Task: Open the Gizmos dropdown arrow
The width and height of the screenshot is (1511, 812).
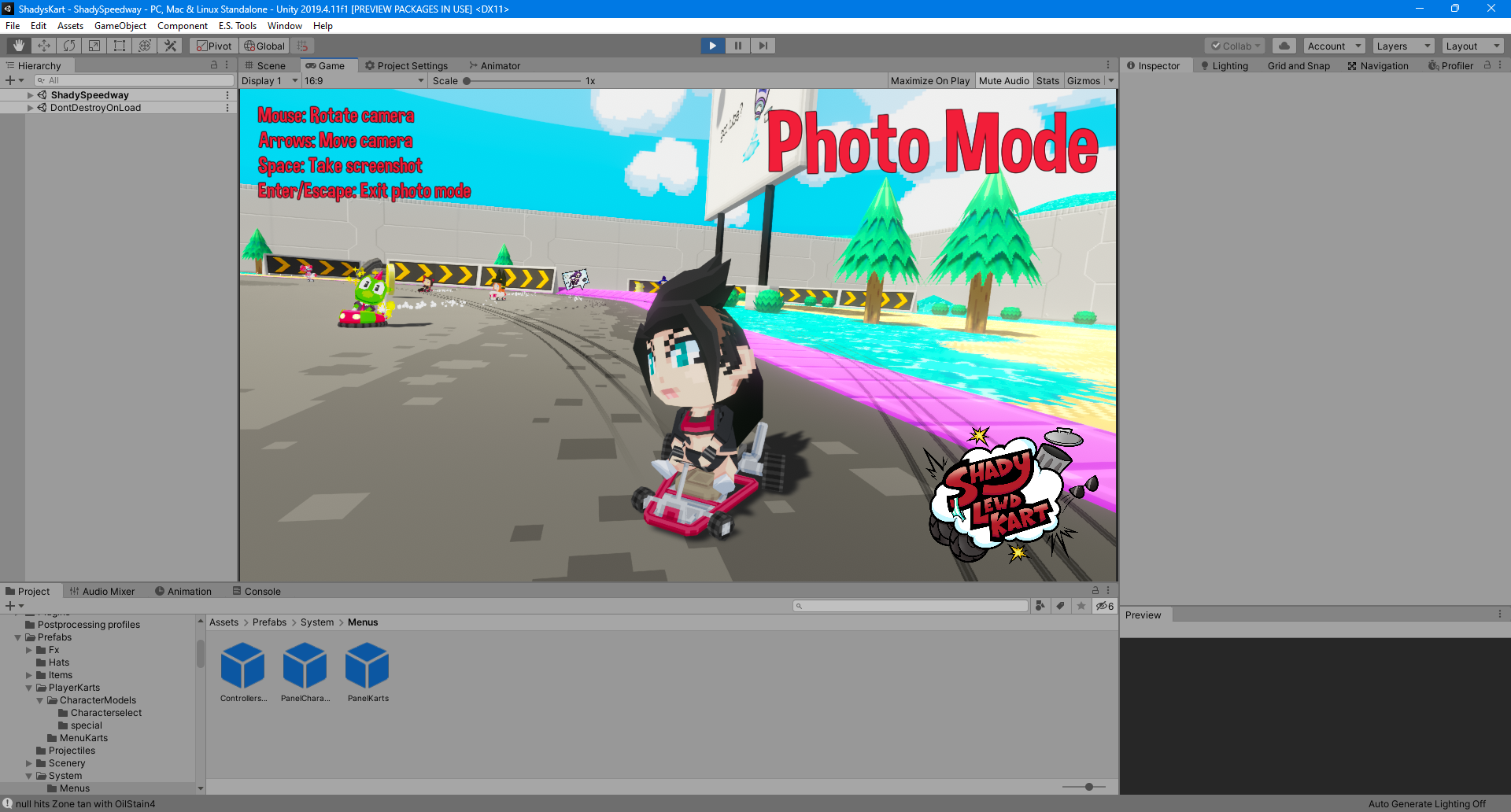Action: tap(1110, 80)
